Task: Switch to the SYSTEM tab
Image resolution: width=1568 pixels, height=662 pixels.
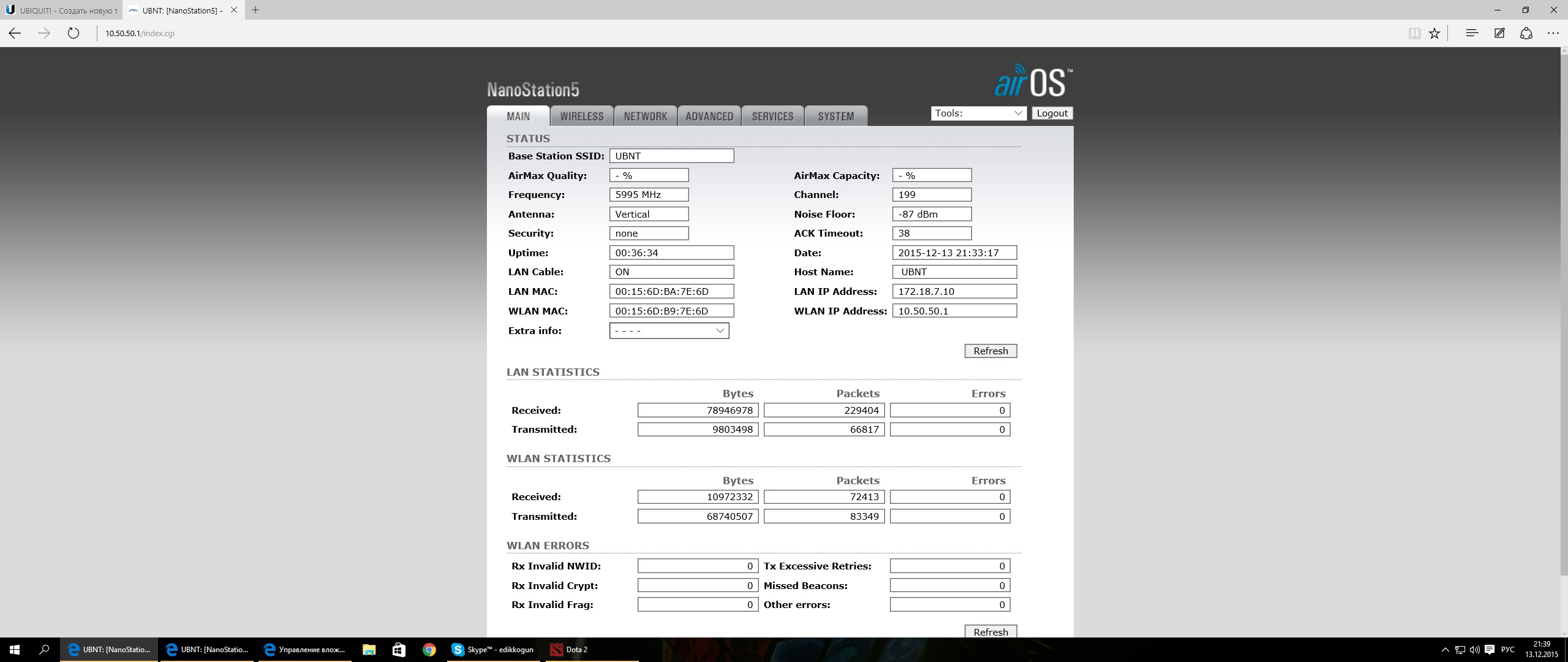Action: pyautogui.click(x=836, y=116)
